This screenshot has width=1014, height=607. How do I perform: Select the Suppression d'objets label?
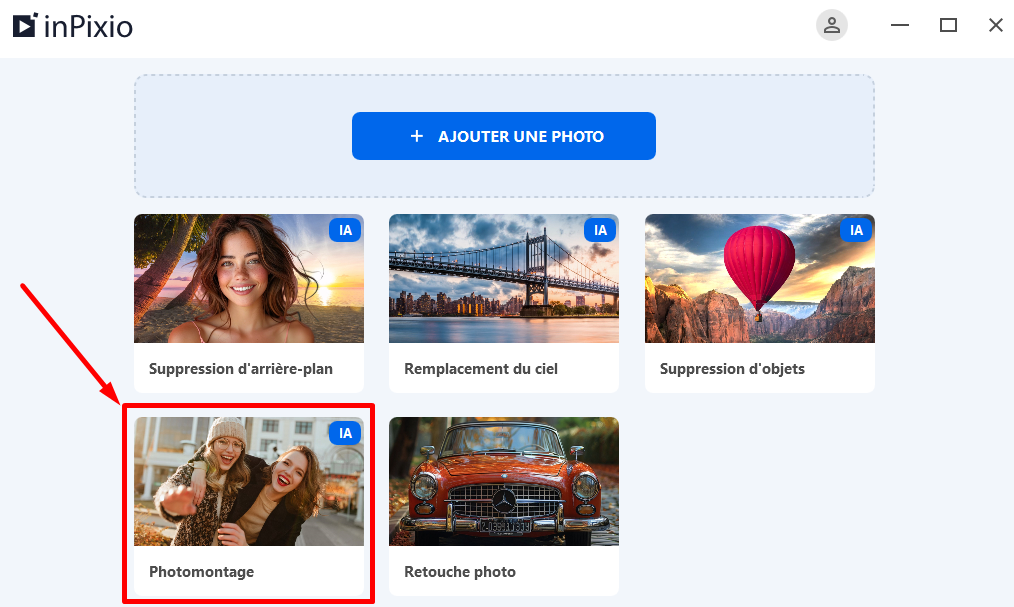tap(732, 368)
